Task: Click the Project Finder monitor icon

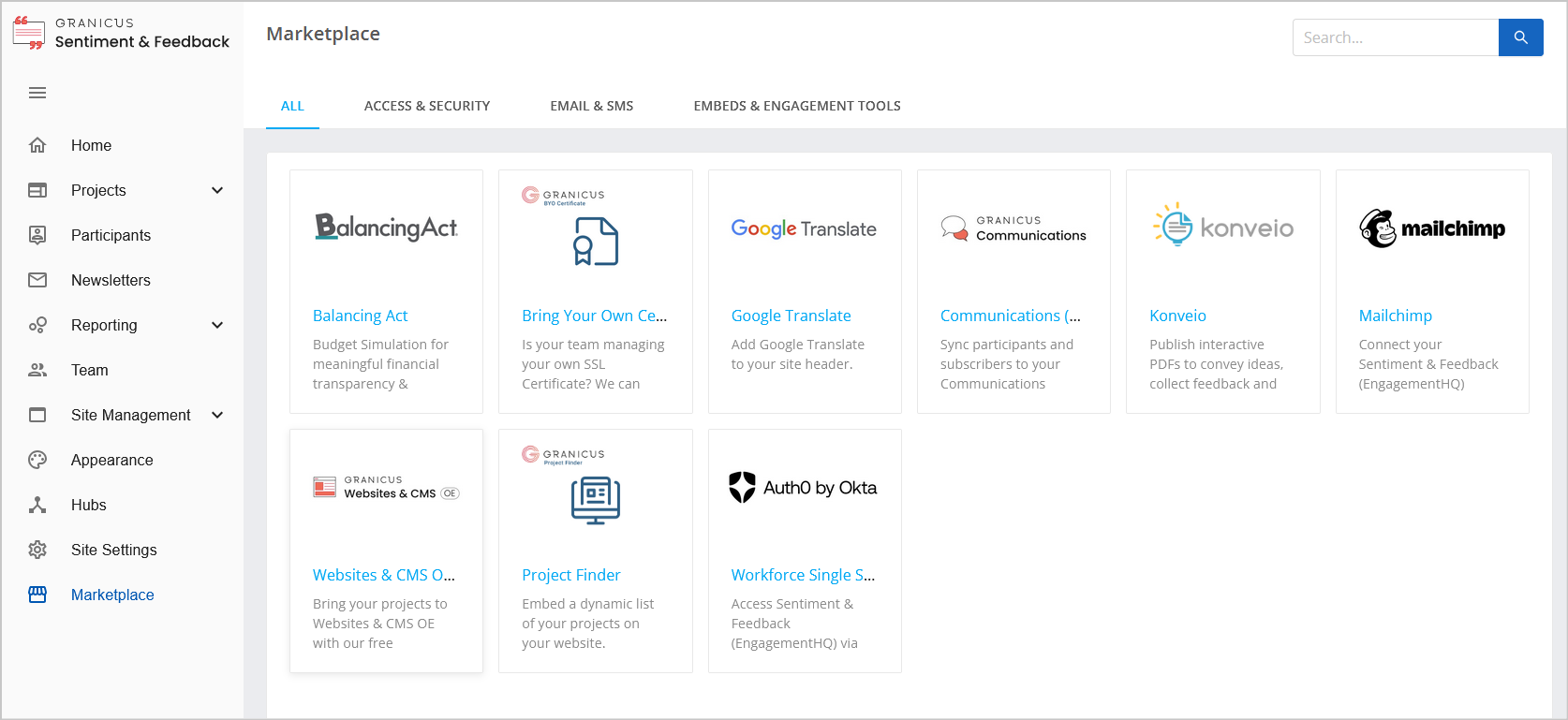Action: [596, 500]
